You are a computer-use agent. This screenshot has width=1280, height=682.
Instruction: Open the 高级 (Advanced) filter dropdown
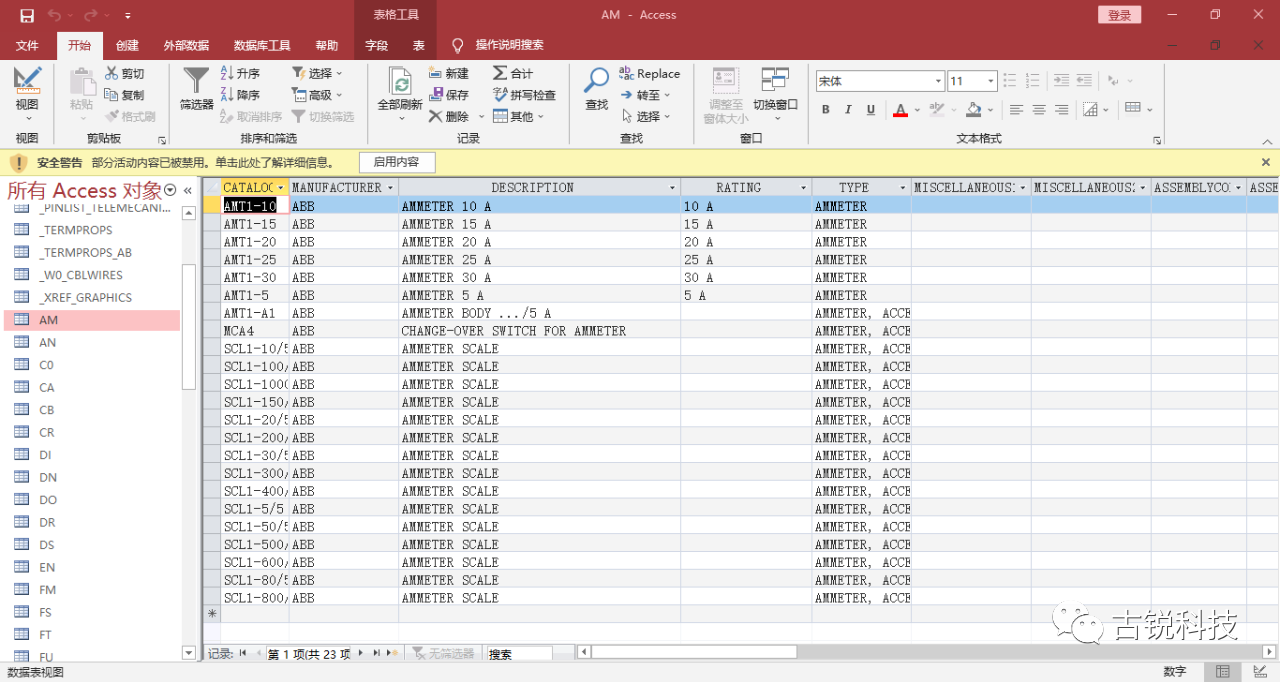317,95
